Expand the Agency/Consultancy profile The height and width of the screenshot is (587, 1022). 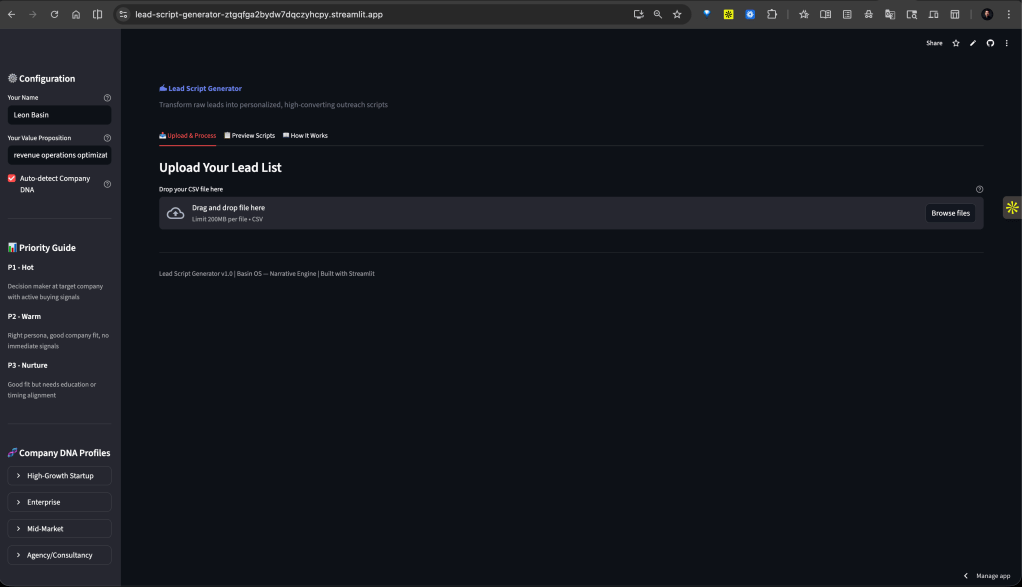tap(59, 555)
